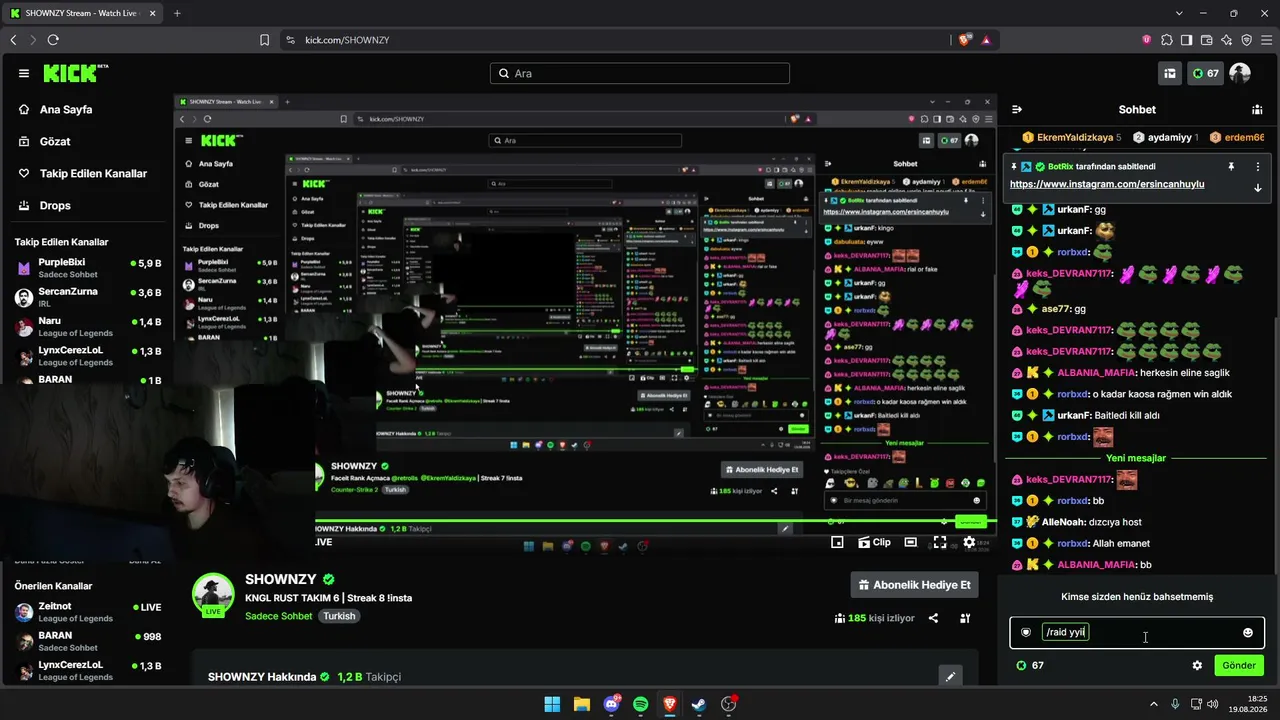Open LynxCerezLoL in followed channels
1280x720 pixels.
[88, 356]
